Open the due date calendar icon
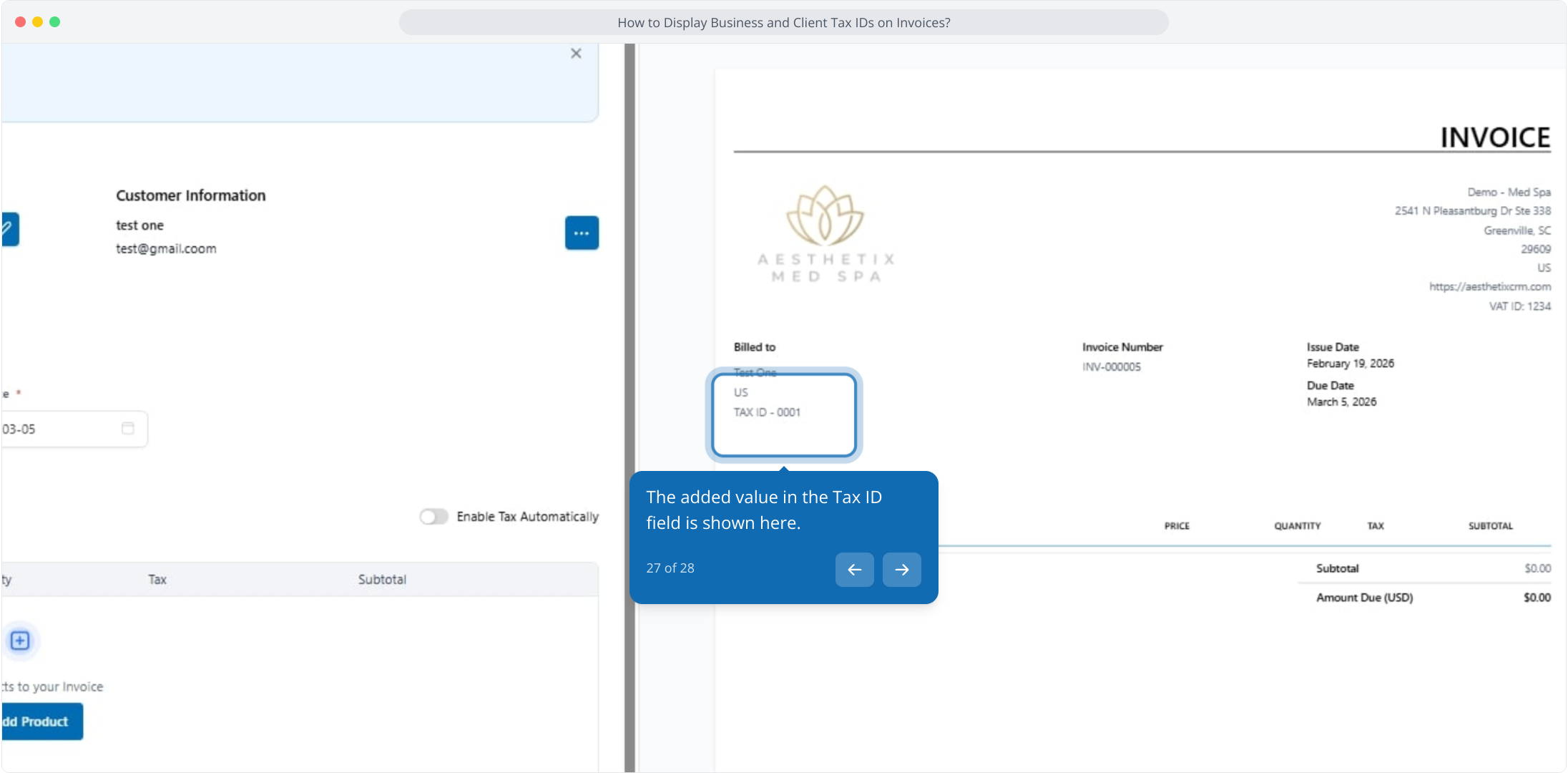Screen dimensions: 1568x773 [x=128, y=428]
